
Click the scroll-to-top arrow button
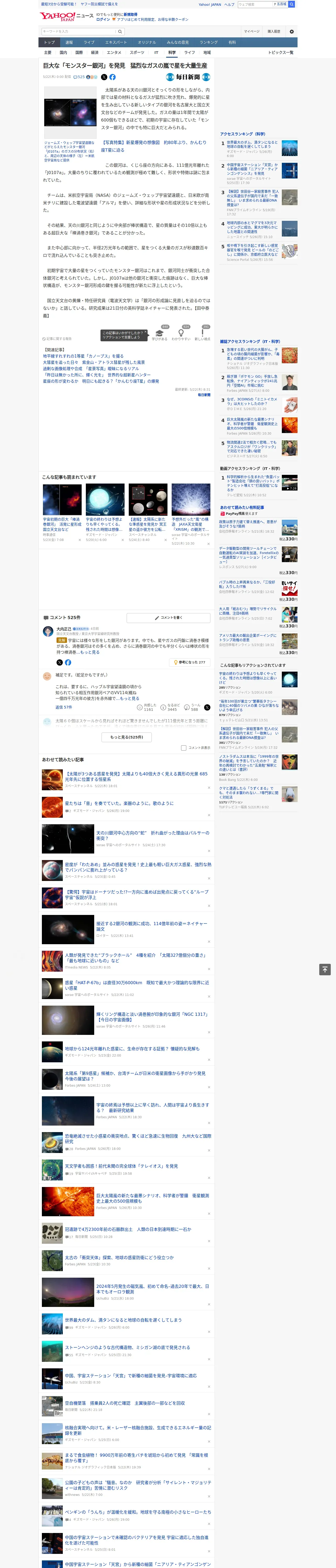point(325,970)
